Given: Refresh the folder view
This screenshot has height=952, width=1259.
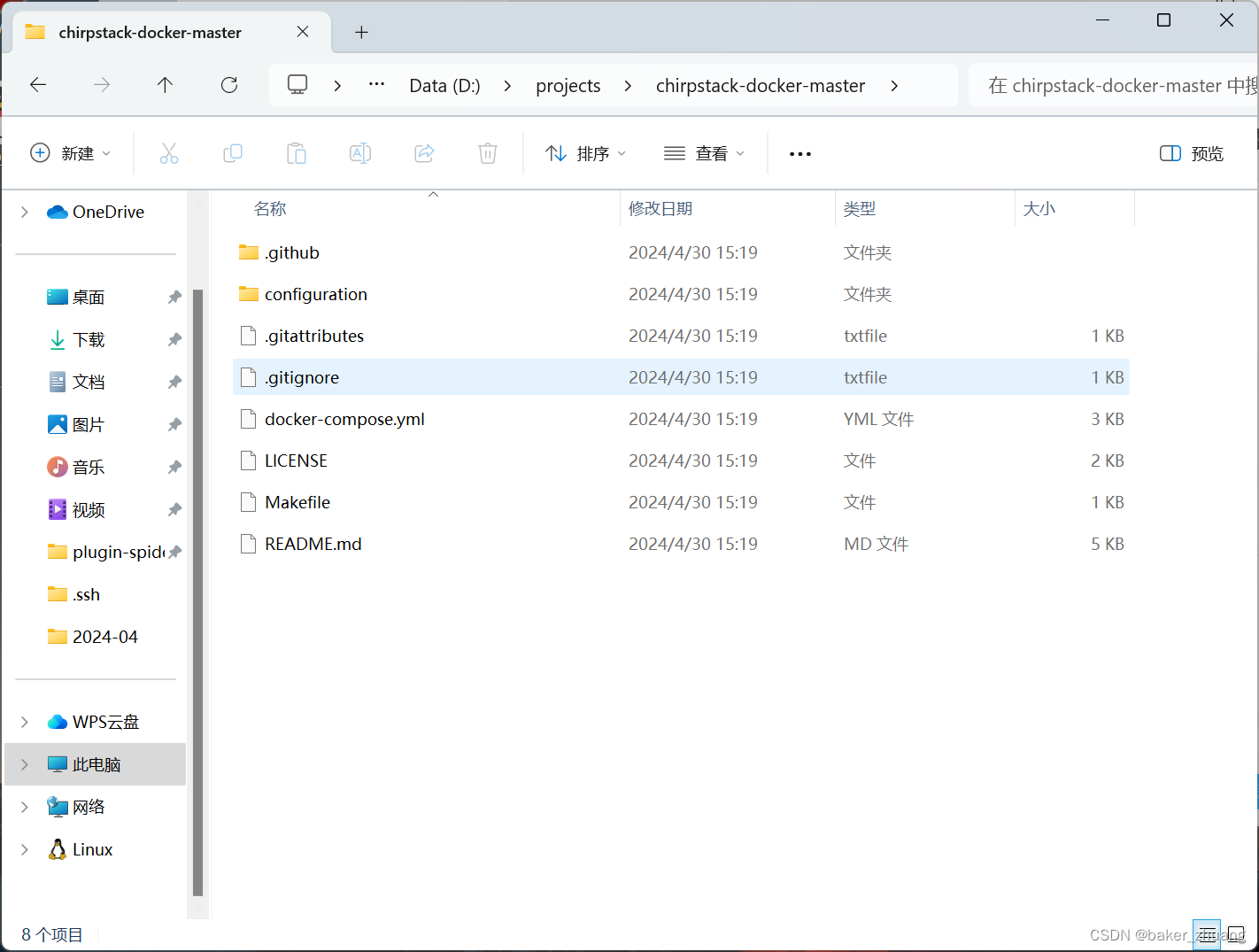Looking at the screenshot, I should pyautogui.click(x=228, y=85).
